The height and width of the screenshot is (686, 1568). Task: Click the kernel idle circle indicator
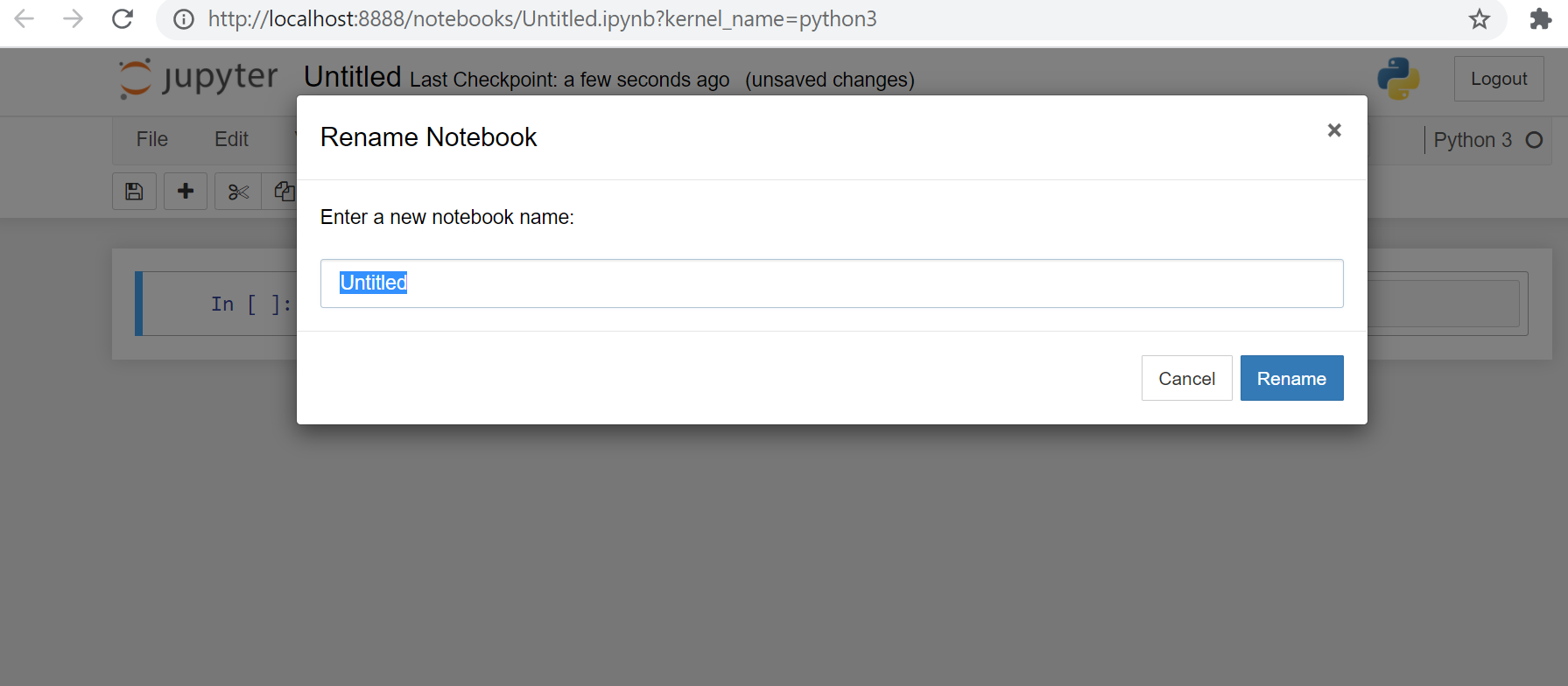pyautogui.click(x=1534, y=140)
